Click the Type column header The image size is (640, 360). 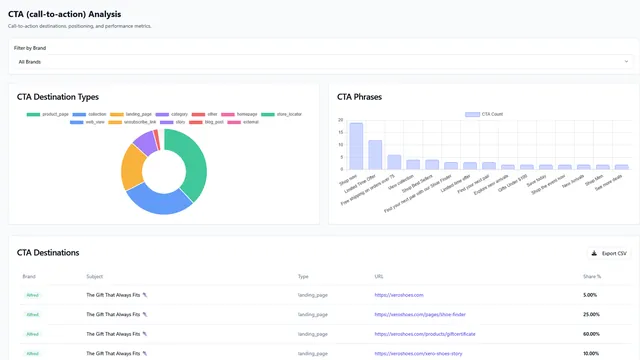[303, 276]
